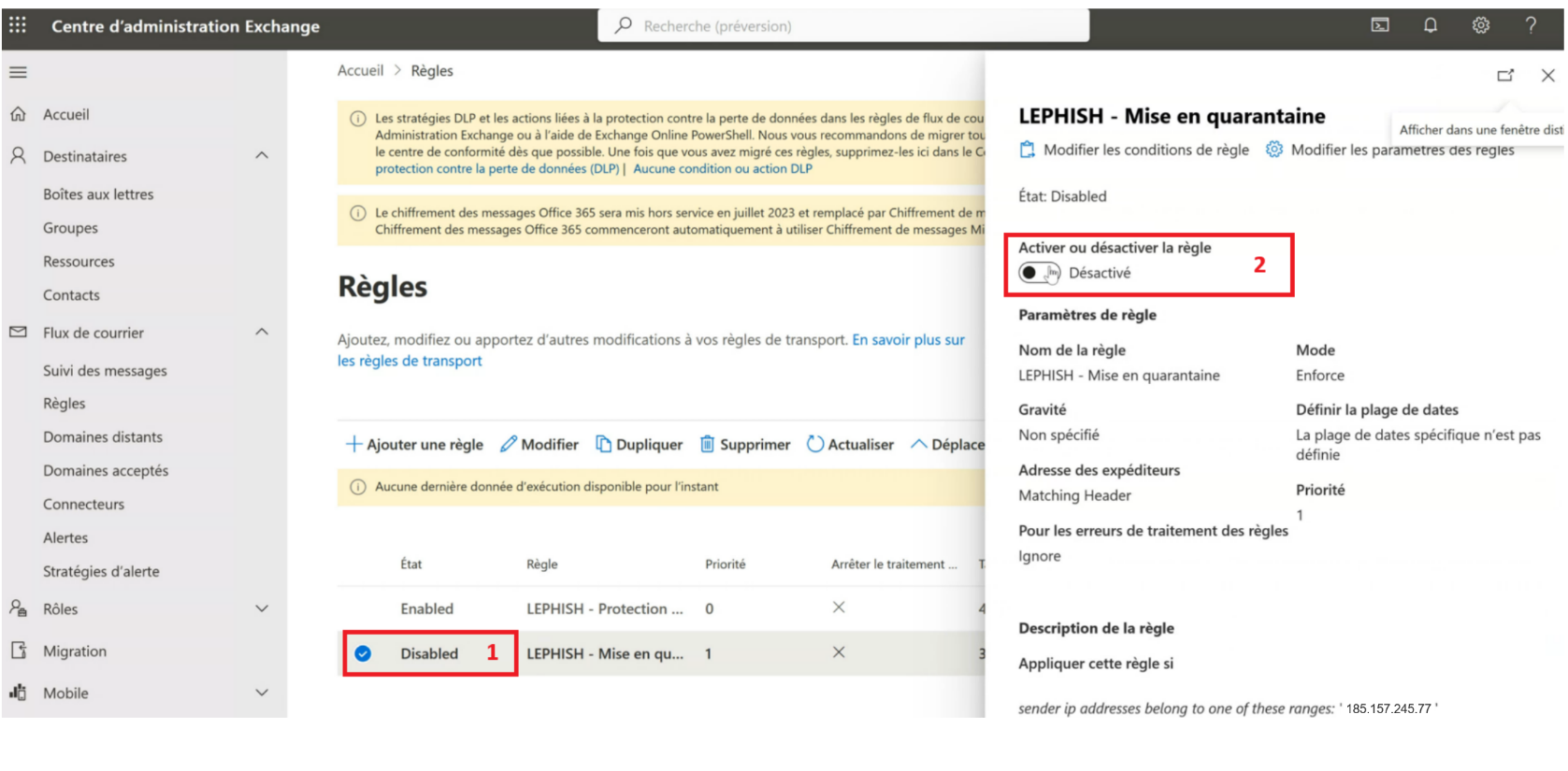The image size is (1568, 771).
Task: Open Suivi des messages menu item
Action: (105, 371)
